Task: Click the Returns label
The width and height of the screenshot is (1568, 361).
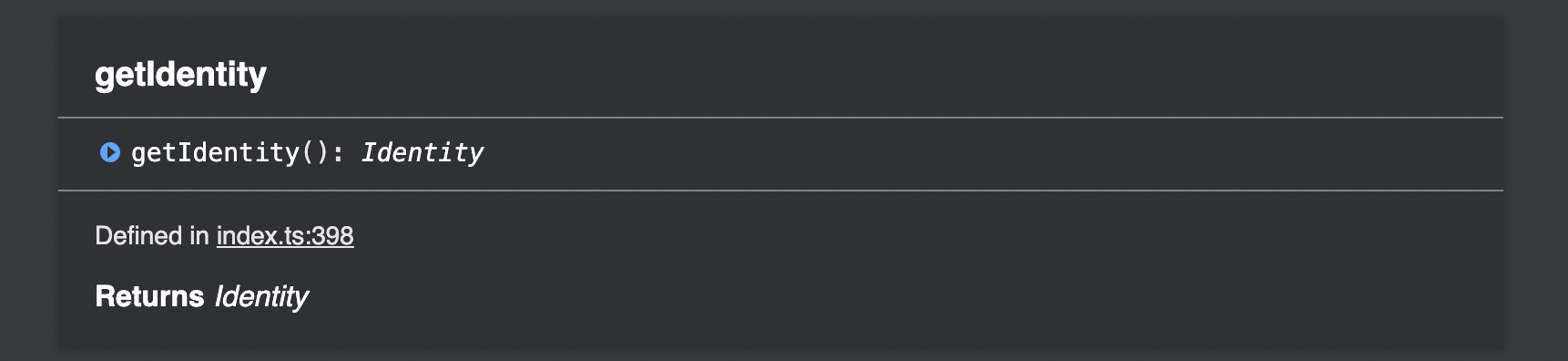Action: pyautogui.click(x=149, y=296)
